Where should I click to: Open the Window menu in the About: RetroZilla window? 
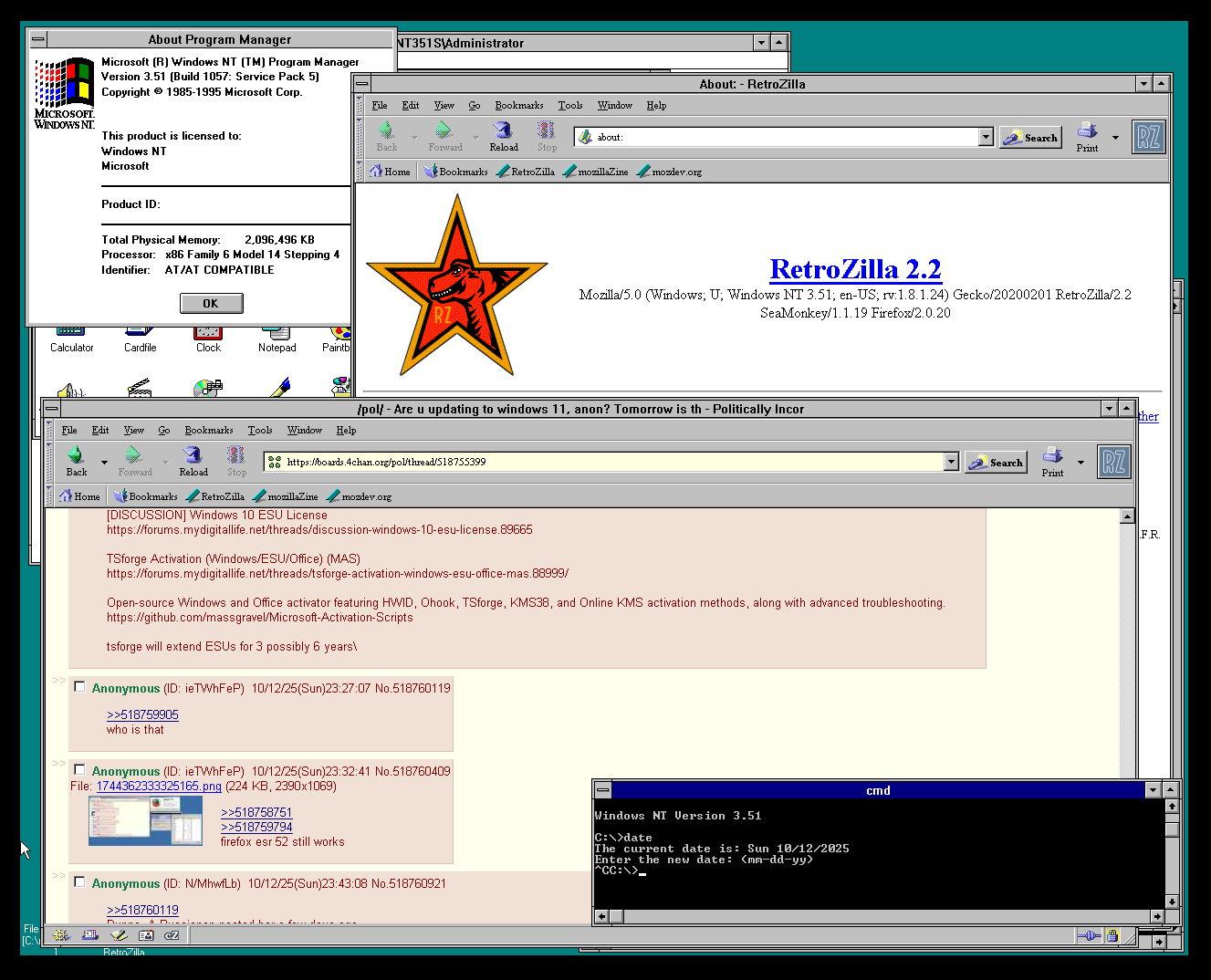[x=615, y=105]
